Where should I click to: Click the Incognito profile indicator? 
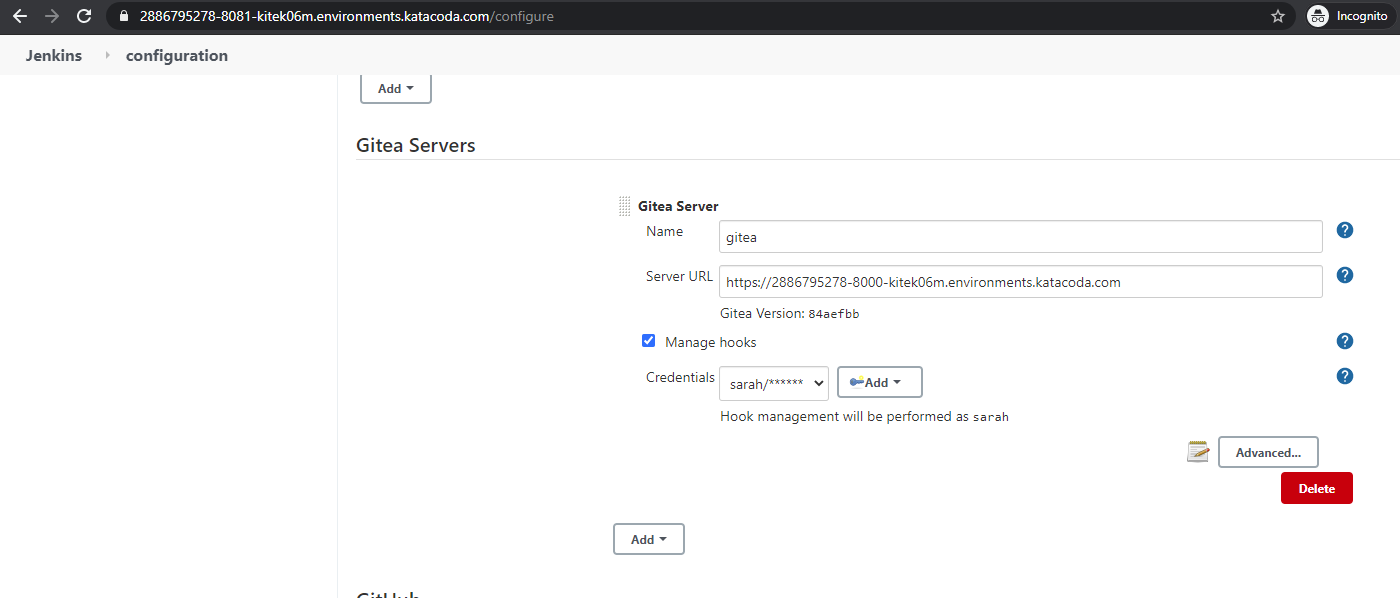tap(1347, 16)
